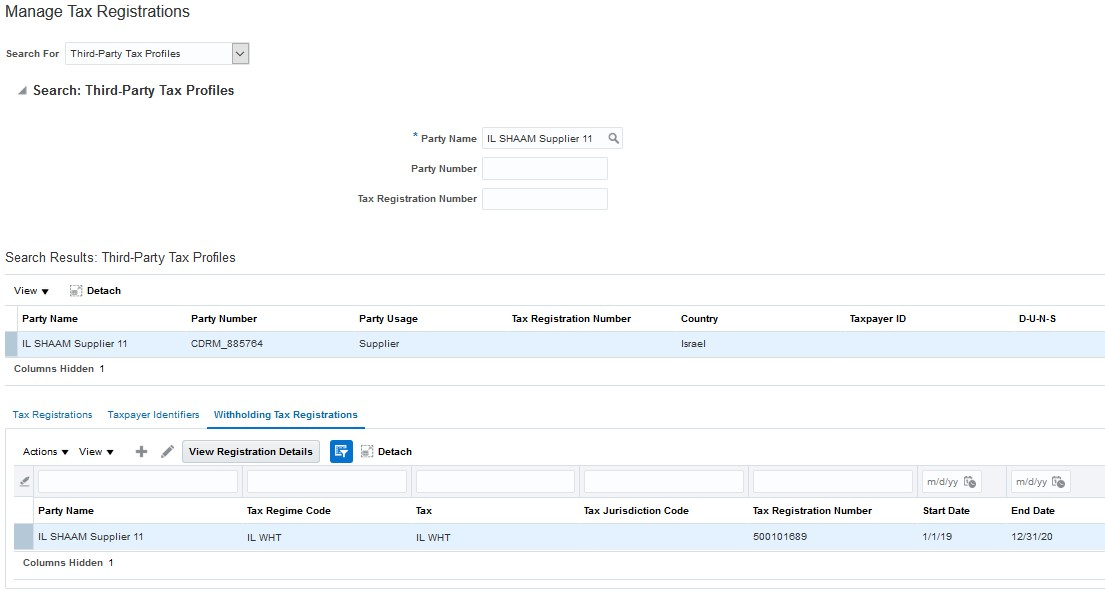Click the Tax Jurisdiction Code filter field

point(664,482)
